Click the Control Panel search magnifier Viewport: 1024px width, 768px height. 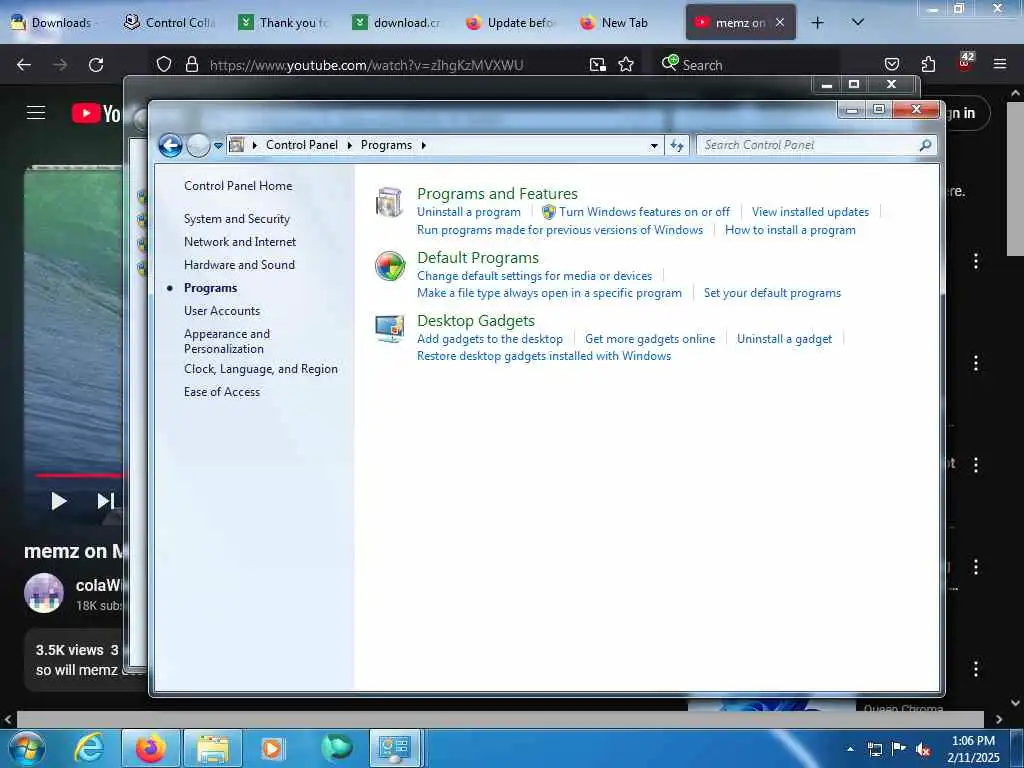click(x=925, y=145)
